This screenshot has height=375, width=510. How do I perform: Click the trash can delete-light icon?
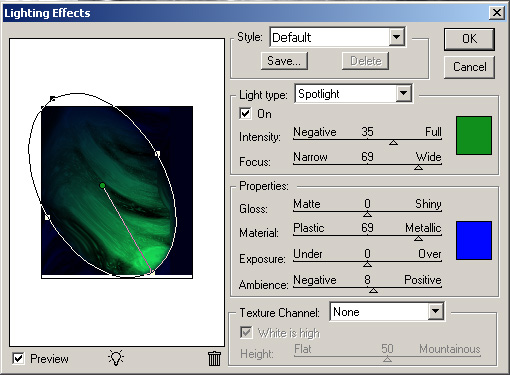click(214, 358)
